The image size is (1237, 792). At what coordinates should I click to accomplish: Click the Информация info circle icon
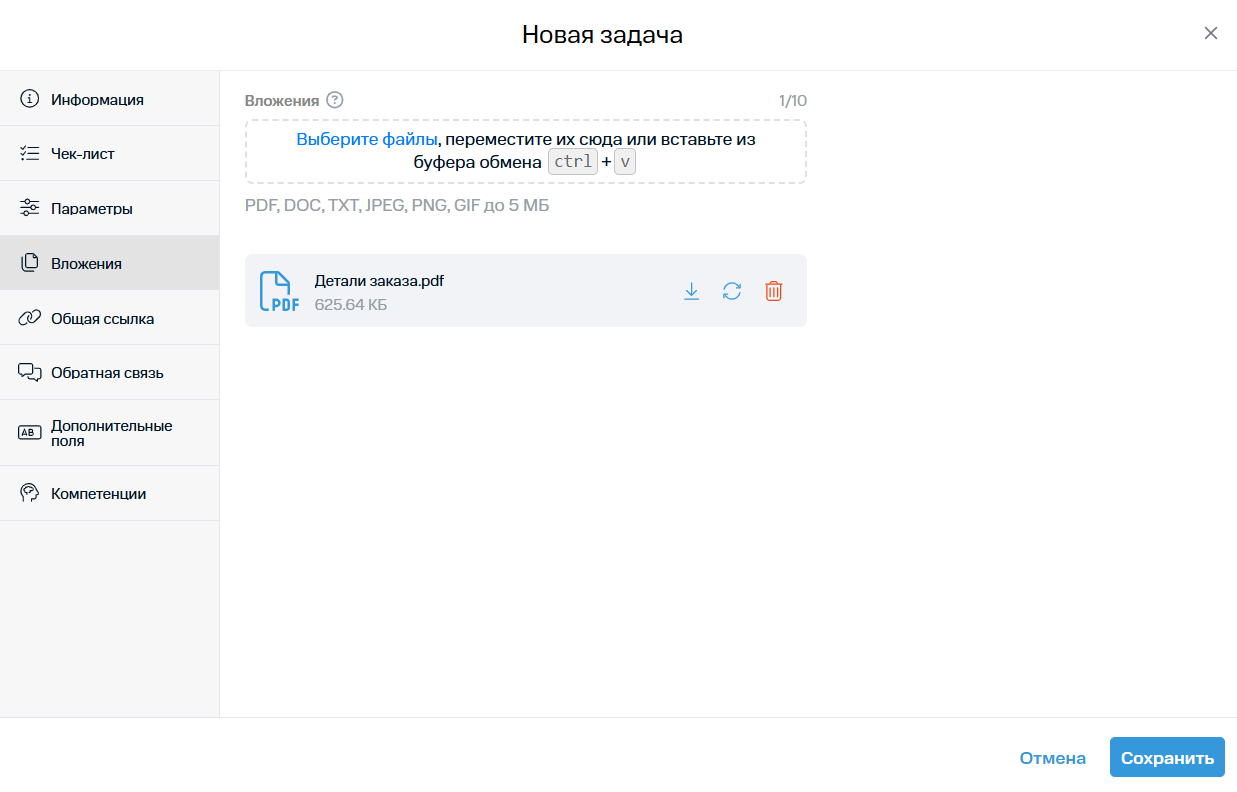coord(30,99)
